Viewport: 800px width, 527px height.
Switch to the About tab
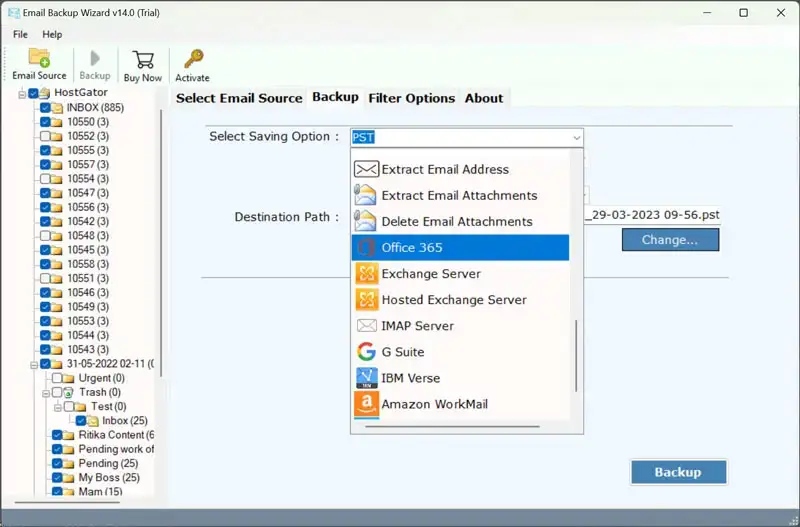484,98
